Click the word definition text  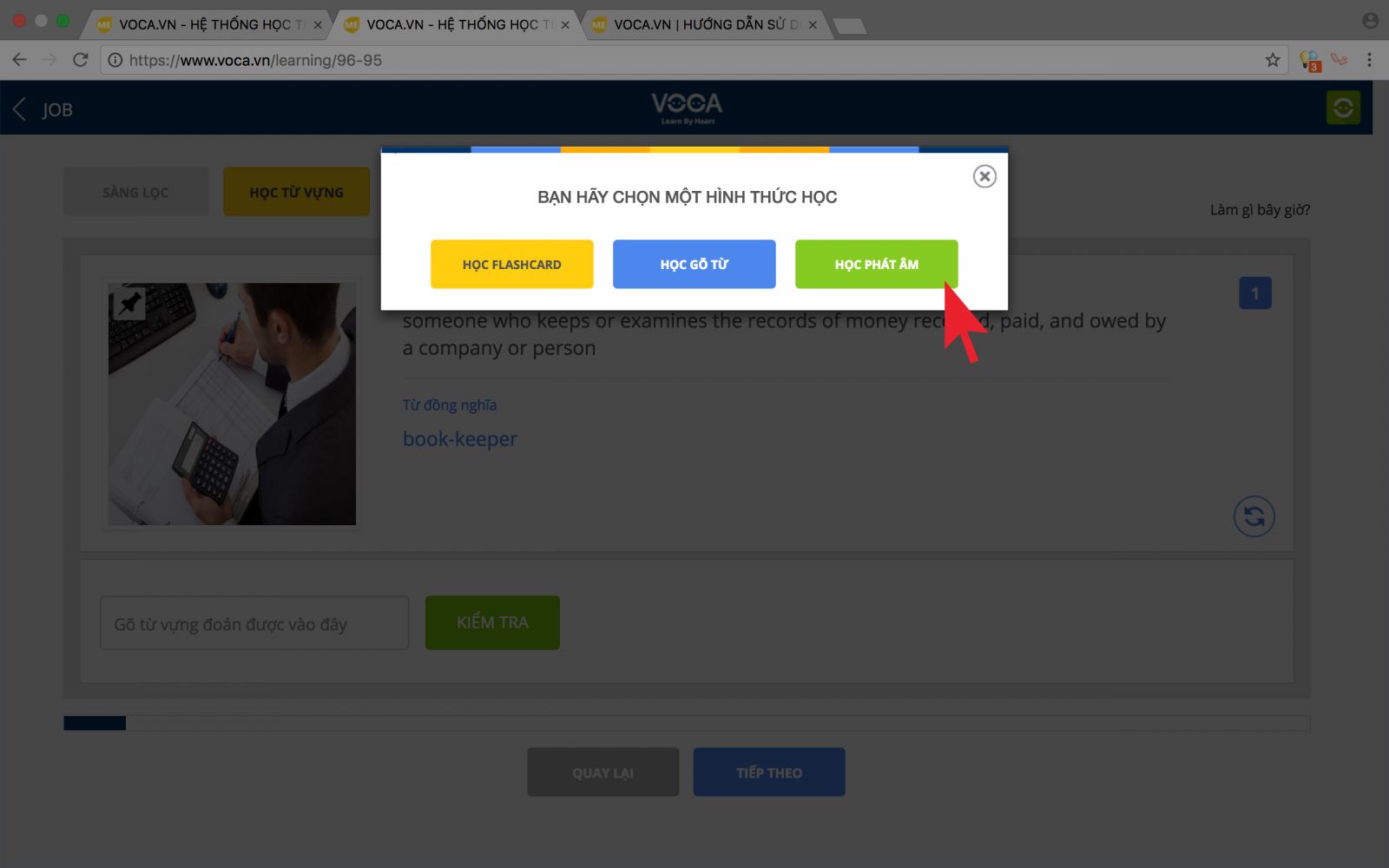click(x=784, y=334)
